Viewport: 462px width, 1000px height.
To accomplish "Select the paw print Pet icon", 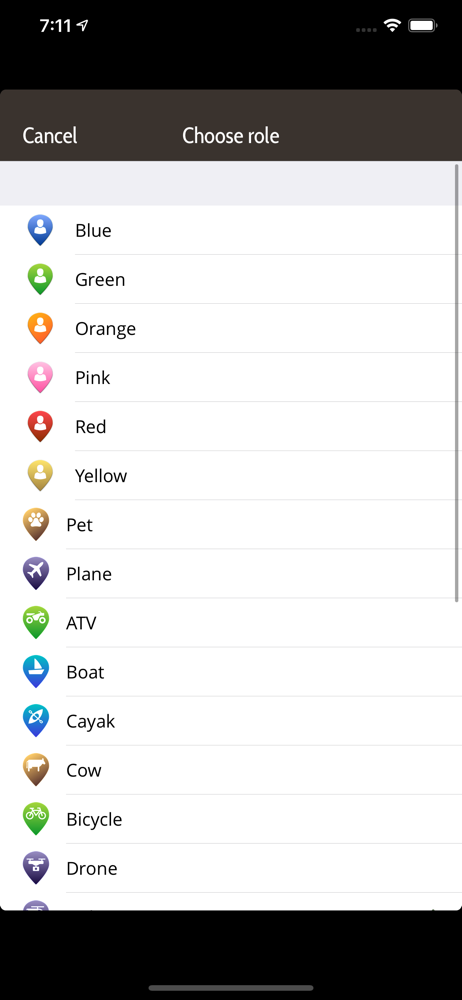I will (36, 525).
